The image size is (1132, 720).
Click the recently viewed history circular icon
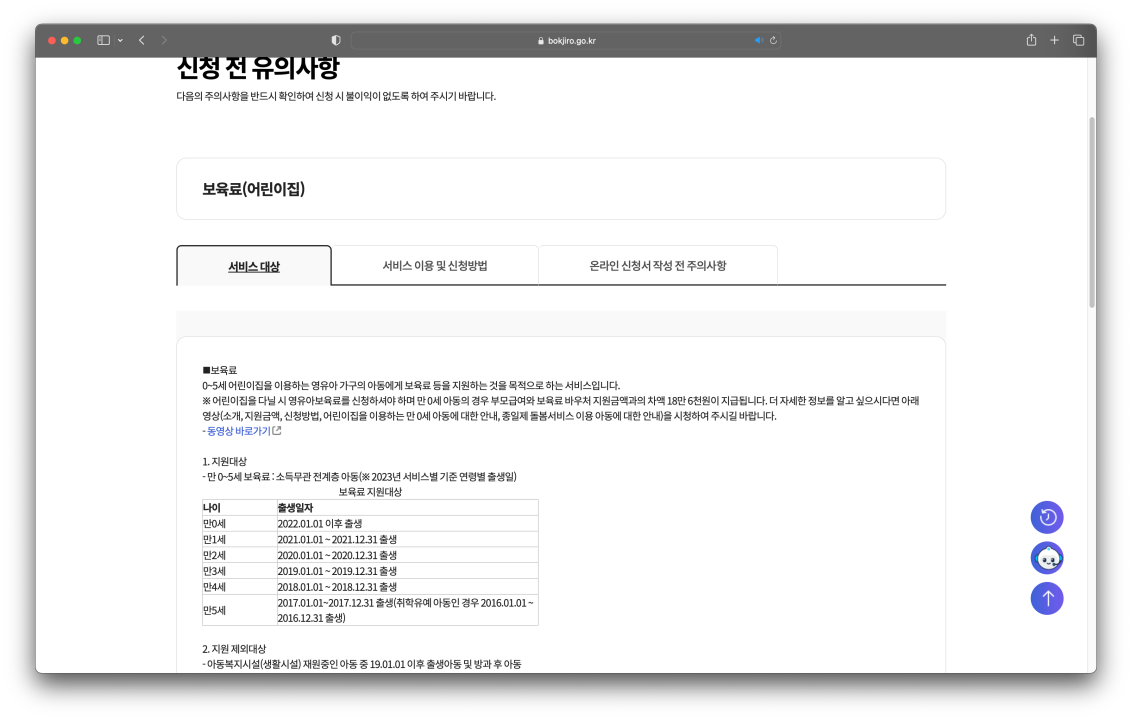click(x=1047, y=517)
